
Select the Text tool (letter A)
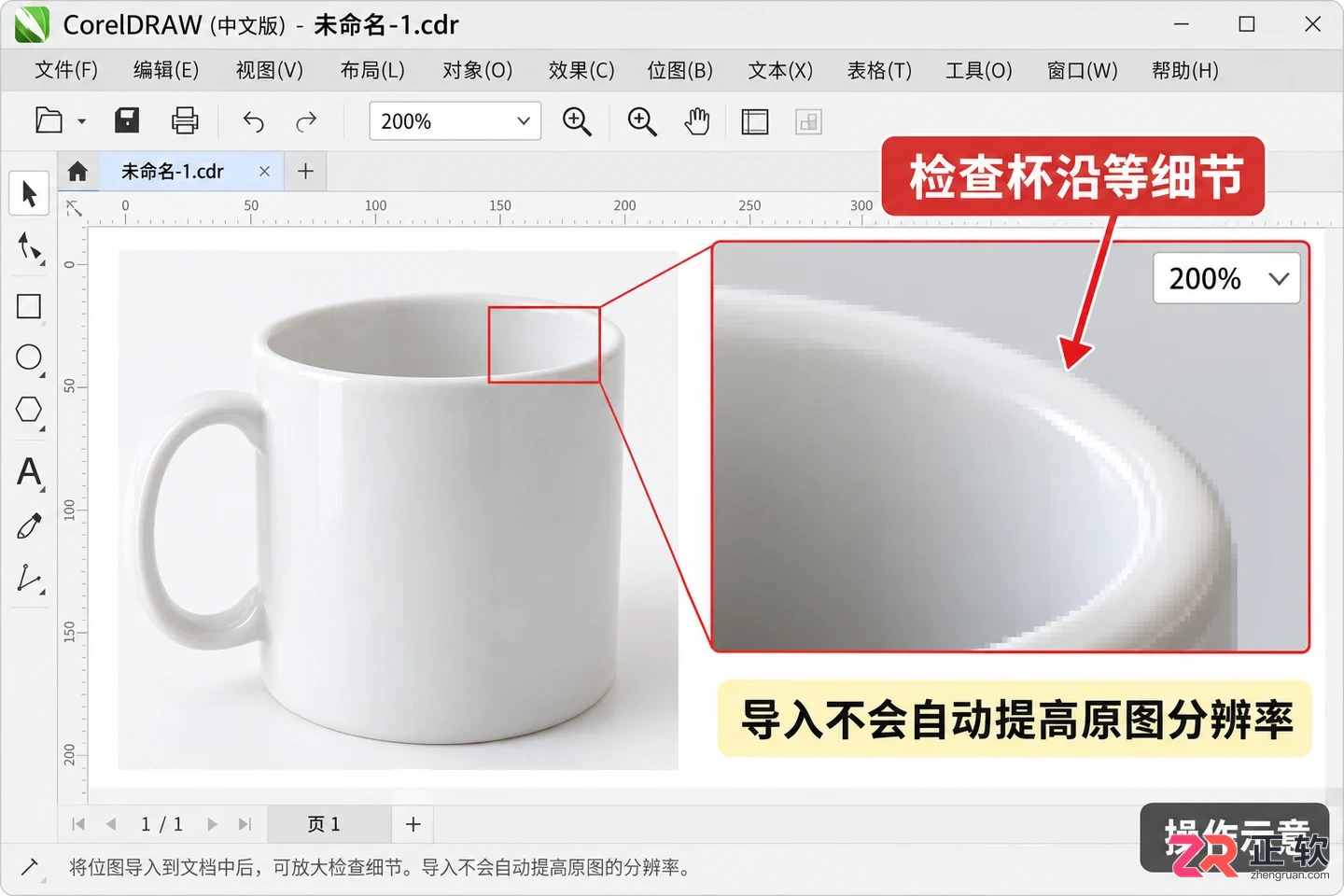pos(29,472)
